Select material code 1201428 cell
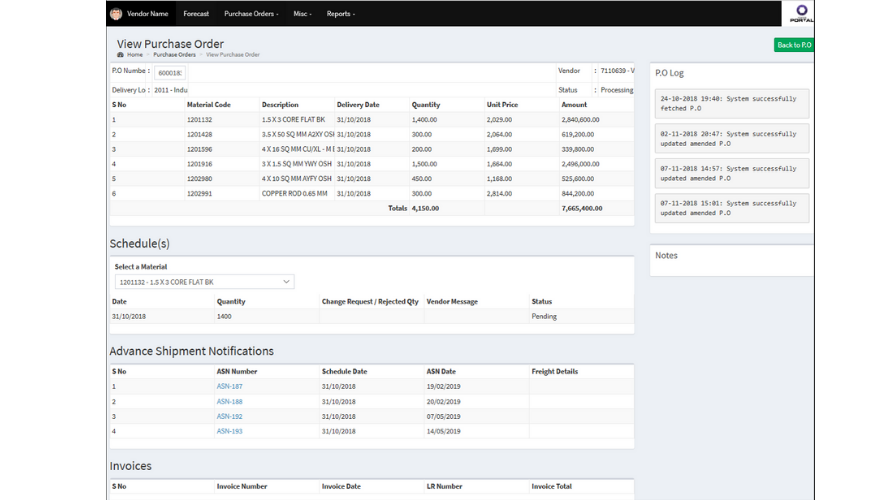 [x=199, y=135]
